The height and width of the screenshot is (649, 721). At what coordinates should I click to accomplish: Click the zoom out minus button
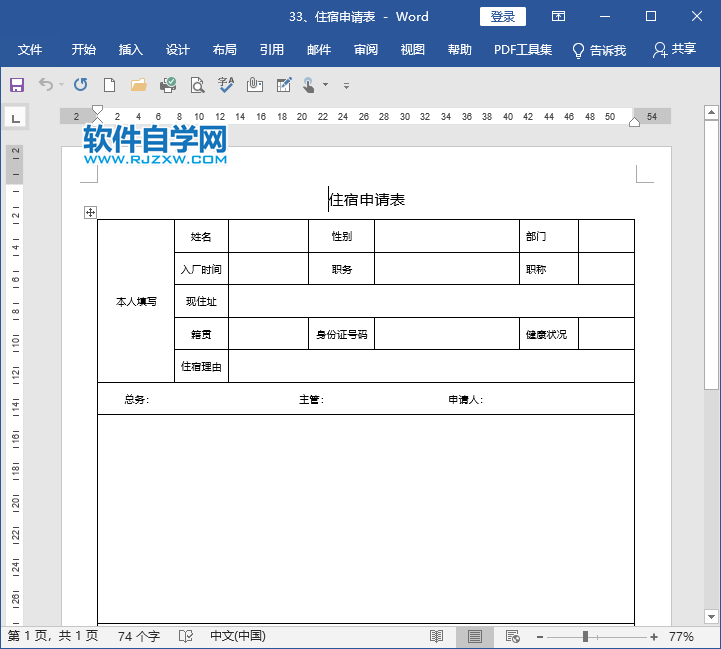tap(540, 637)
